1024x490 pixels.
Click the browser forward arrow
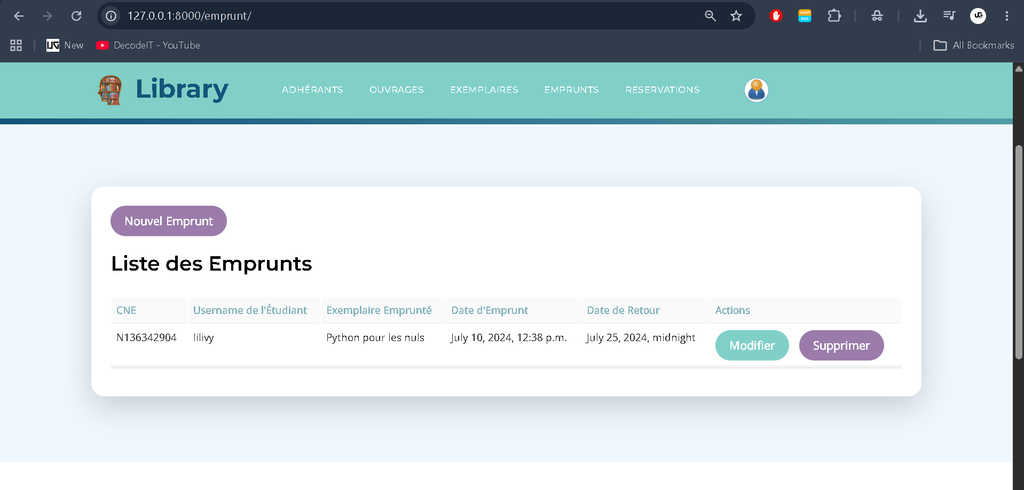point(47,16)
